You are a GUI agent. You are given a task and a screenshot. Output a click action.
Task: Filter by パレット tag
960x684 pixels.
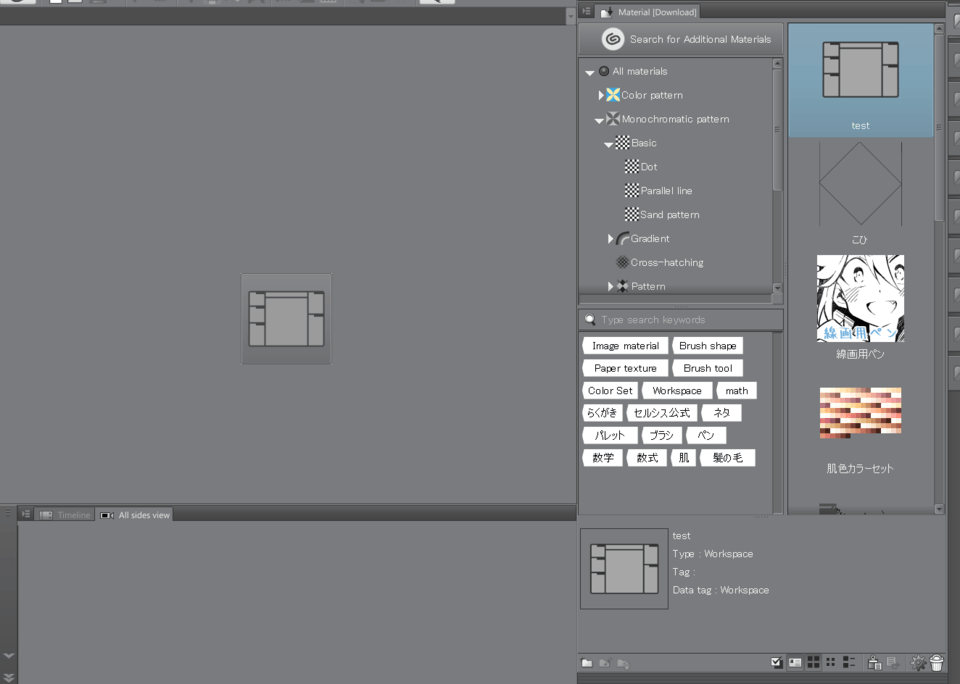point(610,435)
